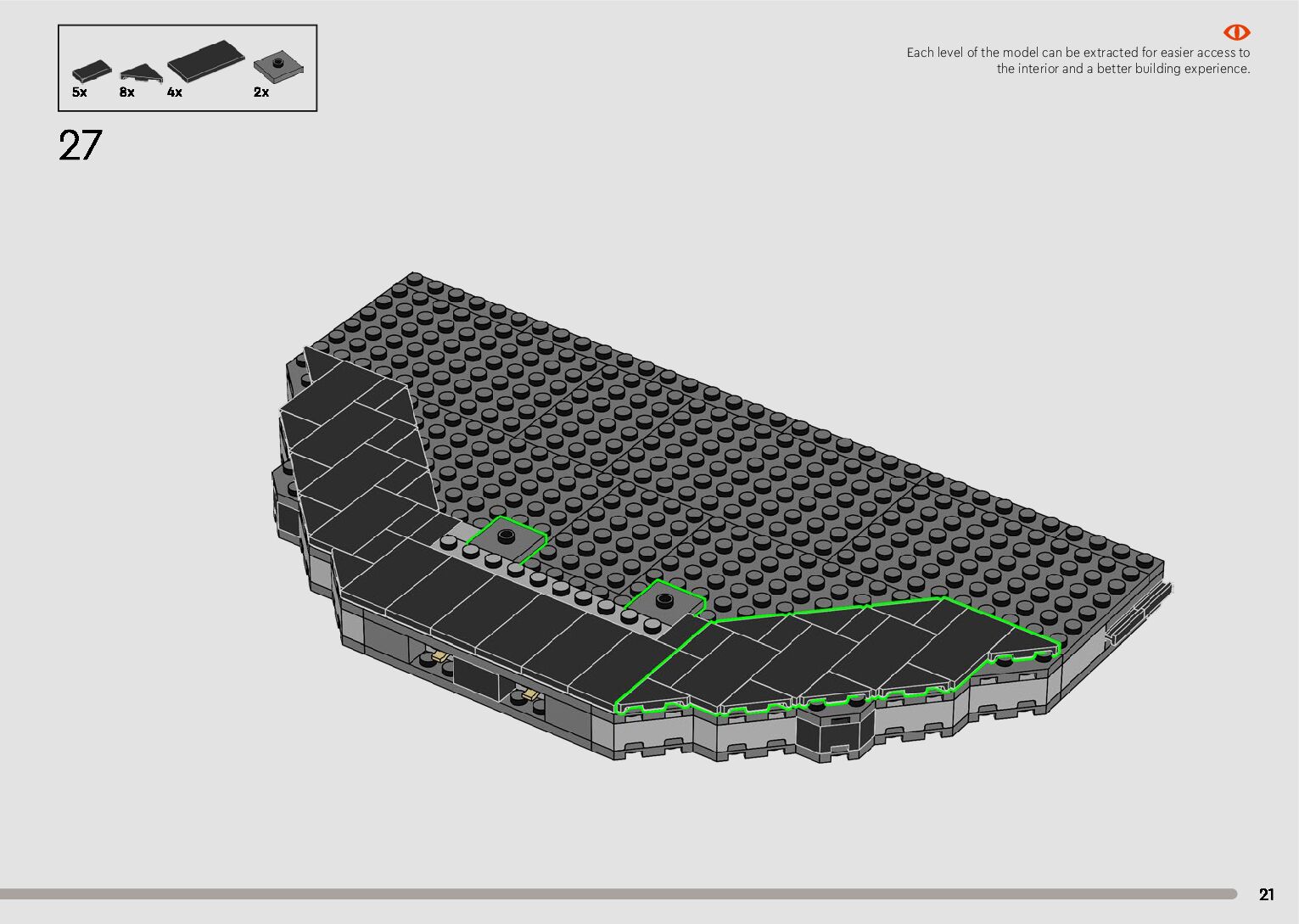Select the gray jumper plate part marked 2x

coord(279,65)
